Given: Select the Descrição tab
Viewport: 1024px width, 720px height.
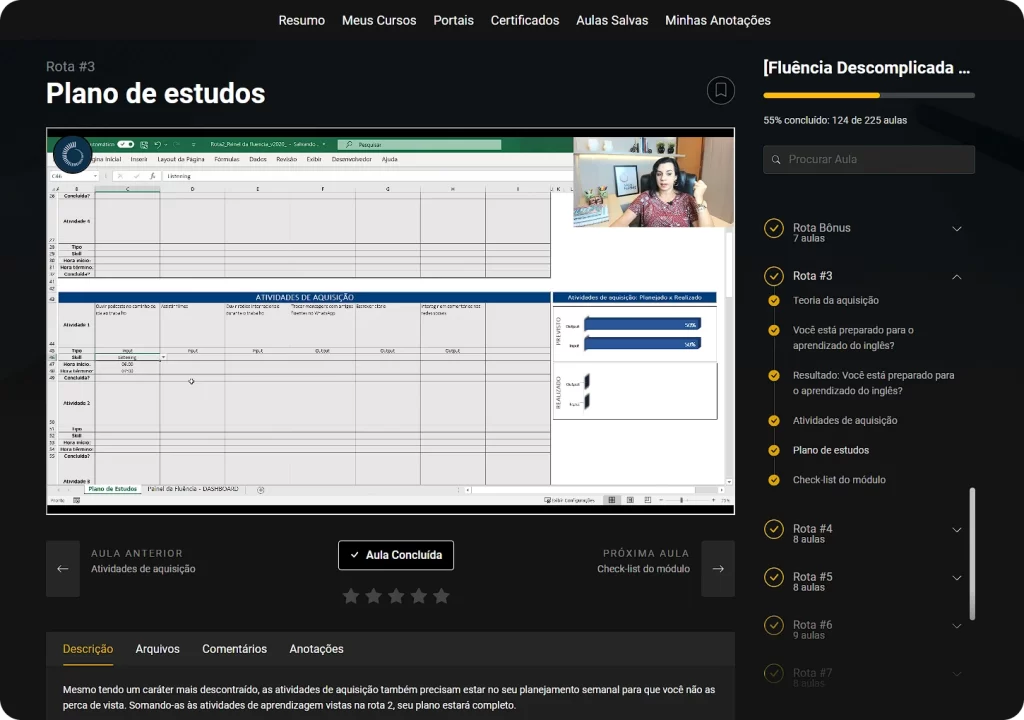Looking at the screenshot, I should click(x=88, y=649).
